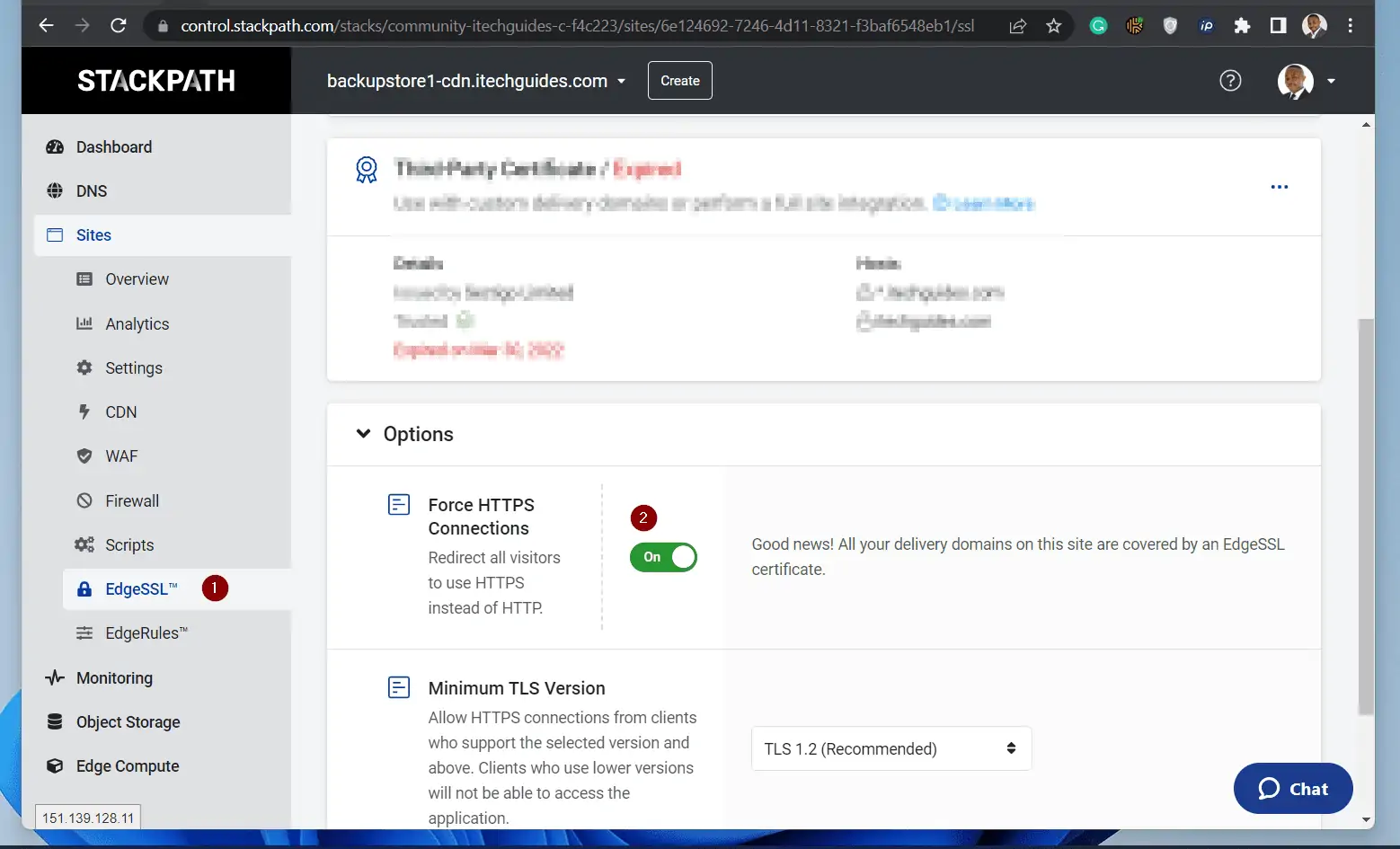Screen dimensions: 1400x849
Task: Open Chrome three-dot menu
Action: pos(1351,26)
